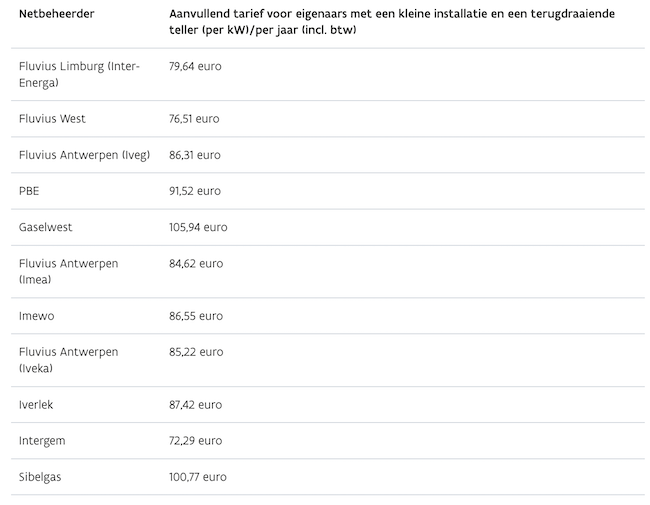The width and height of the screenshot is (650, 505).
Task: Select the 105,94 euro value
Action: click(x=198, y=227)
